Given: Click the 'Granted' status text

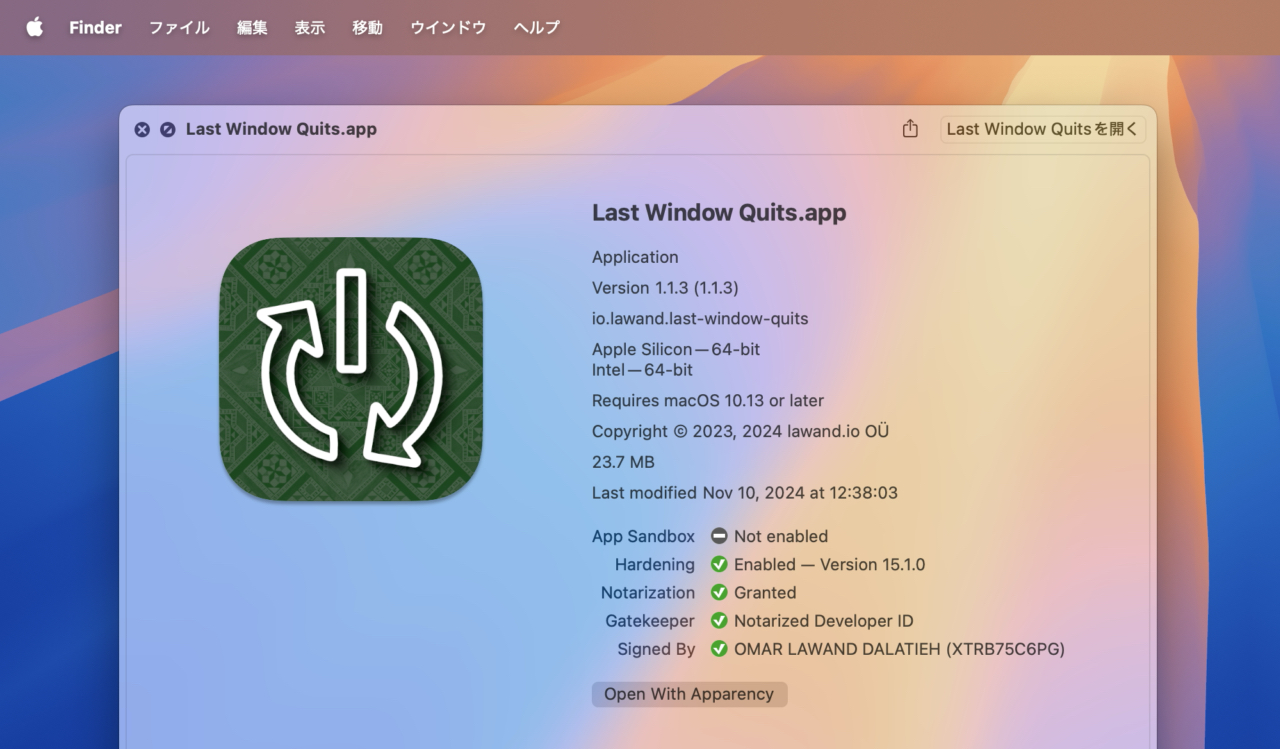Looking at the screenshot, I should [x=765, y=593].
